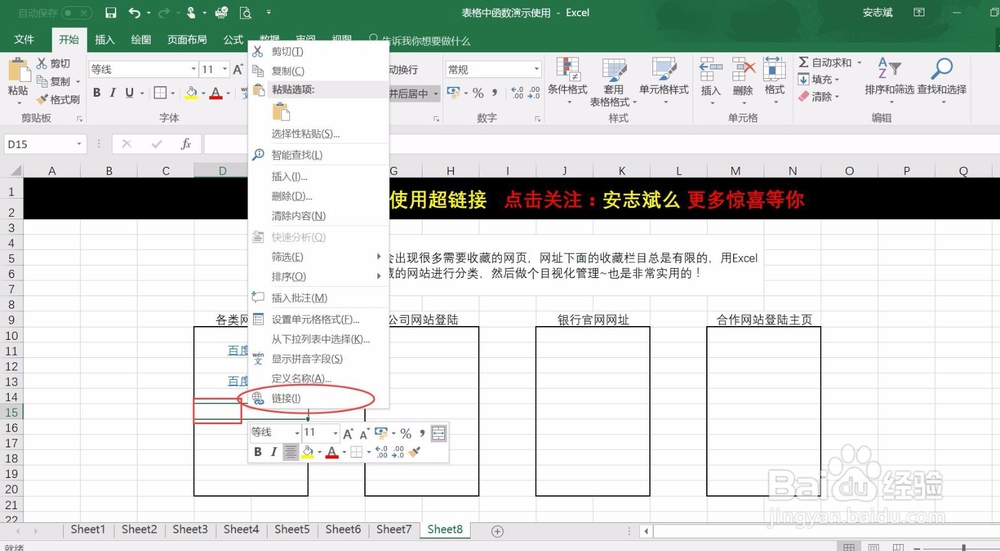
Task: Toggle Bold in ribbon font group
Action: (x=97, y=92)
